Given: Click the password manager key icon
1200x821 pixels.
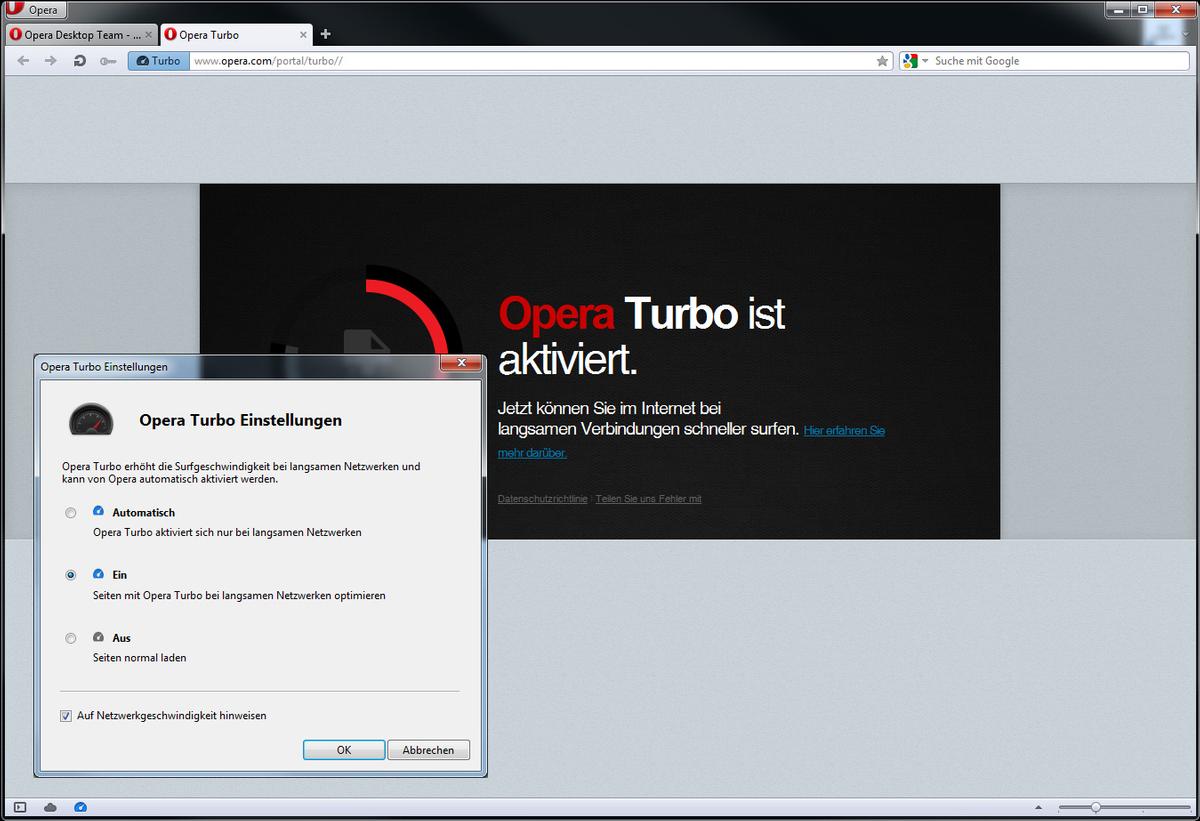Looking at the screenshot, I should 108,61.
